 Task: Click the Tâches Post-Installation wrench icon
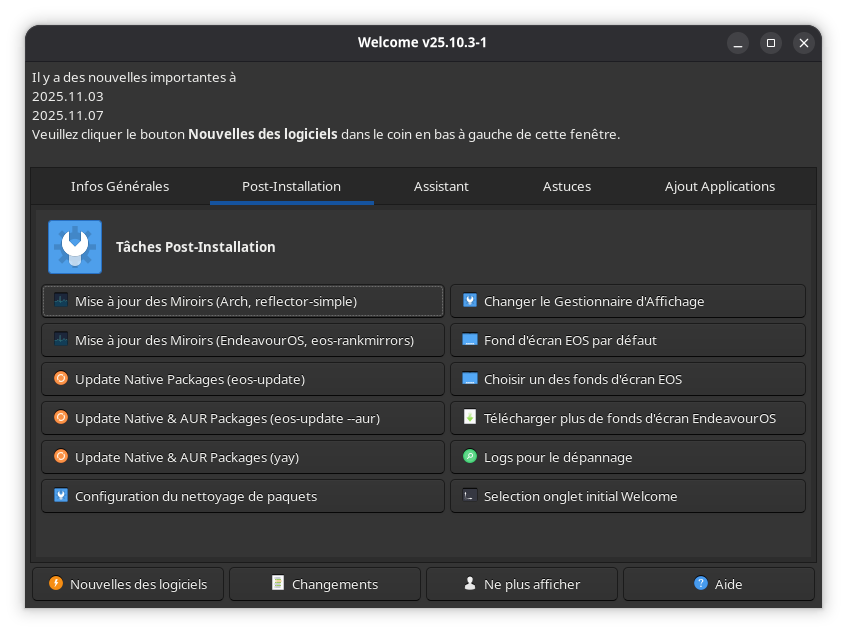[x=75, y=247]
